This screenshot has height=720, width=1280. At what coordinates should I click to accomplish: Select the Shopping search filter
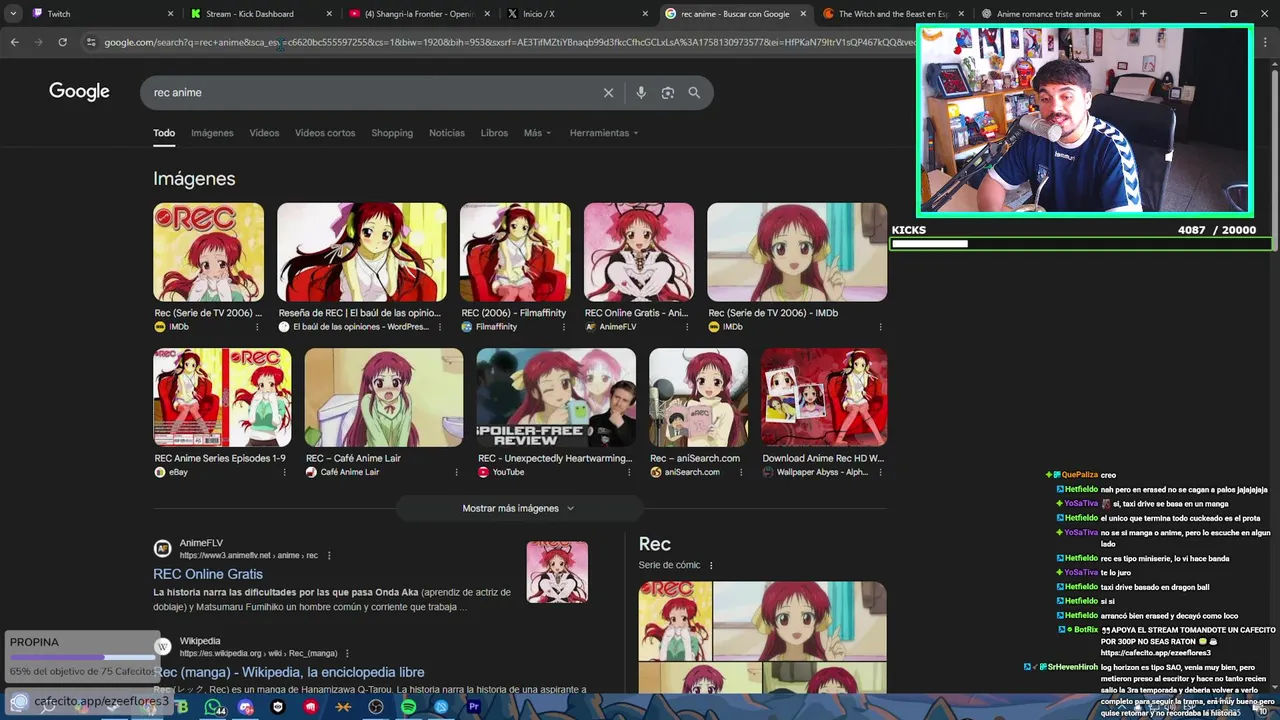(392, 133)
